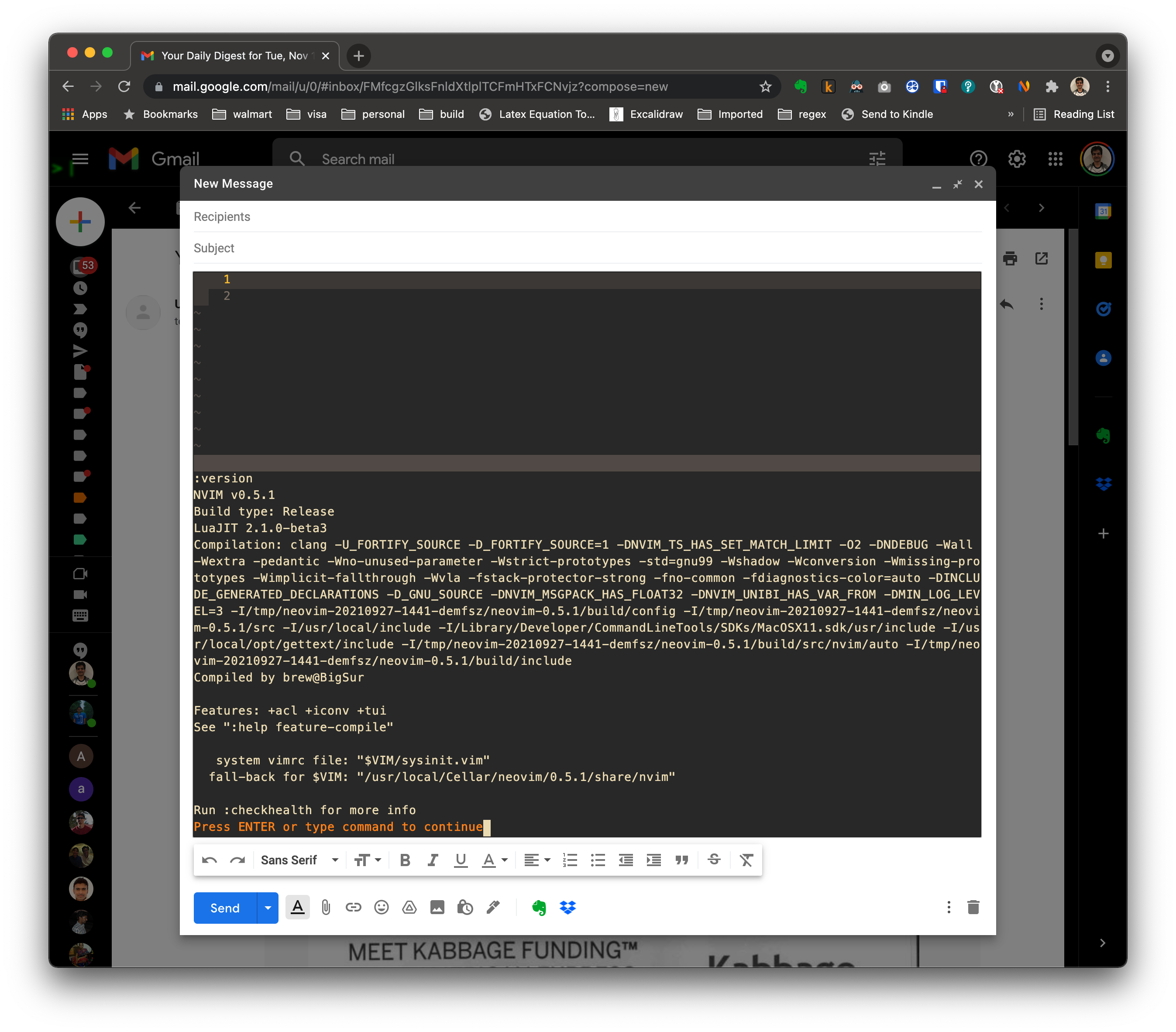Apply quote formatting
1176x1032 pixels.
[682, 860]
